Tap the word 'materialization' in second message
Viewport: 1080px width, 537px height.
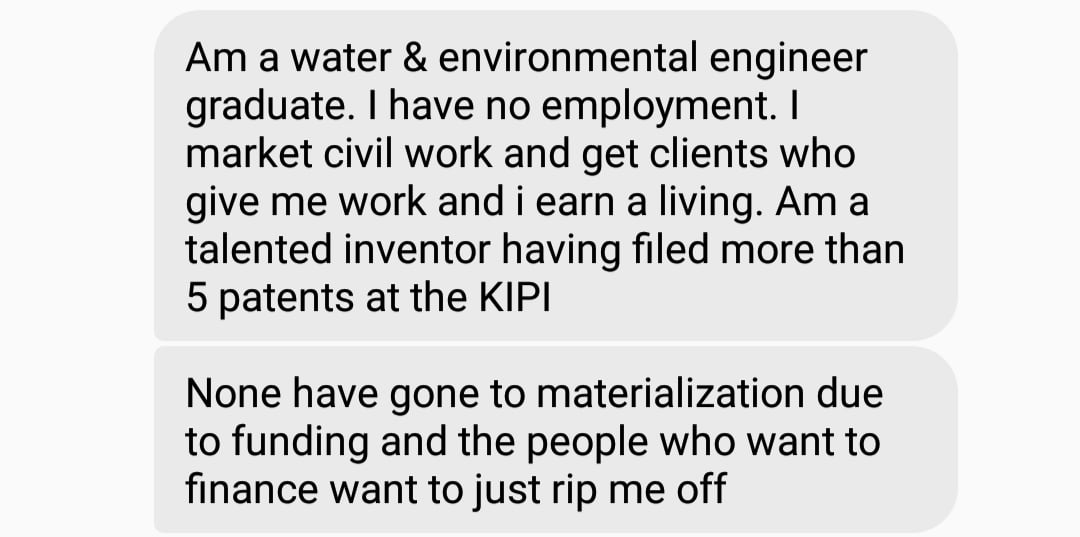669,393
